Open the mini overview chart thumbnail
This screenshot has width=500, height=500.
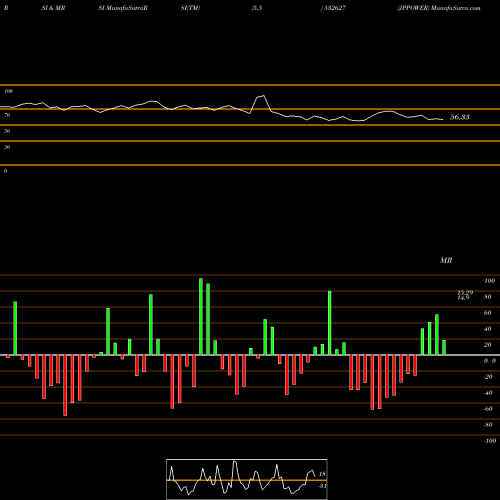click(x=247, y=479)
